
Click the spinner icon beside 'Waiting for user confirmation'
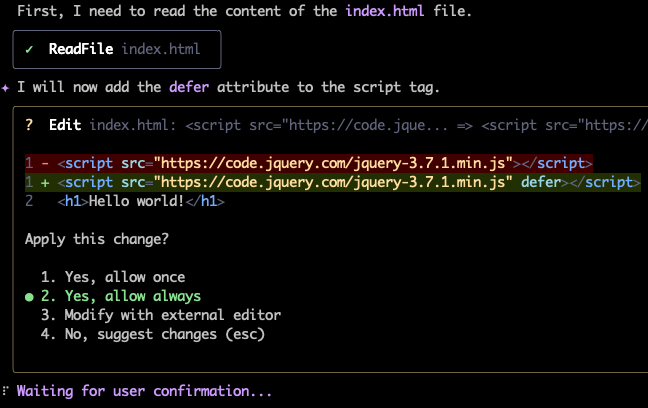tap(6, 391)
